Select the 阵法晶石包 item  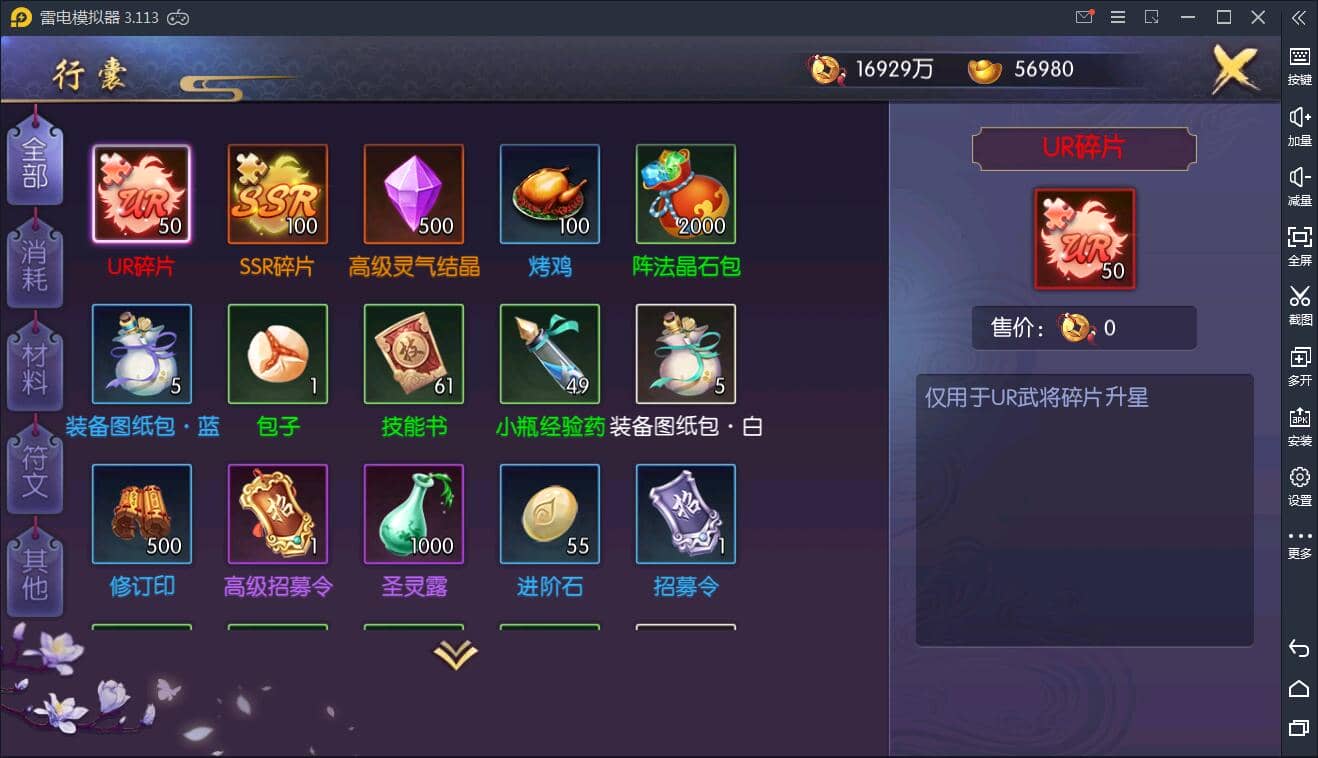685,194
